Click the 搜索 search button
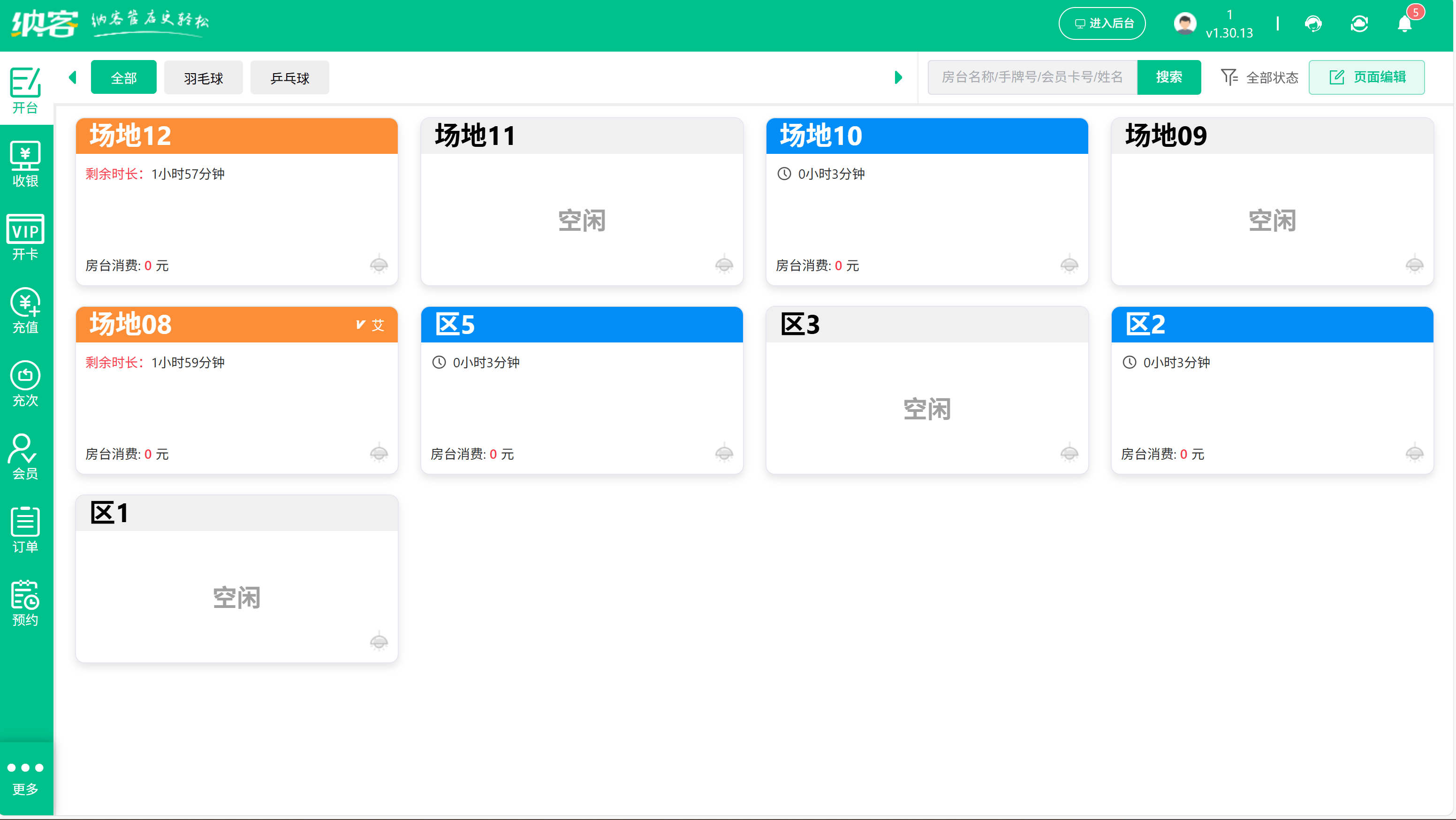Image resolution: width=1456 pixels, height=820 pixels. point(1169,77)
